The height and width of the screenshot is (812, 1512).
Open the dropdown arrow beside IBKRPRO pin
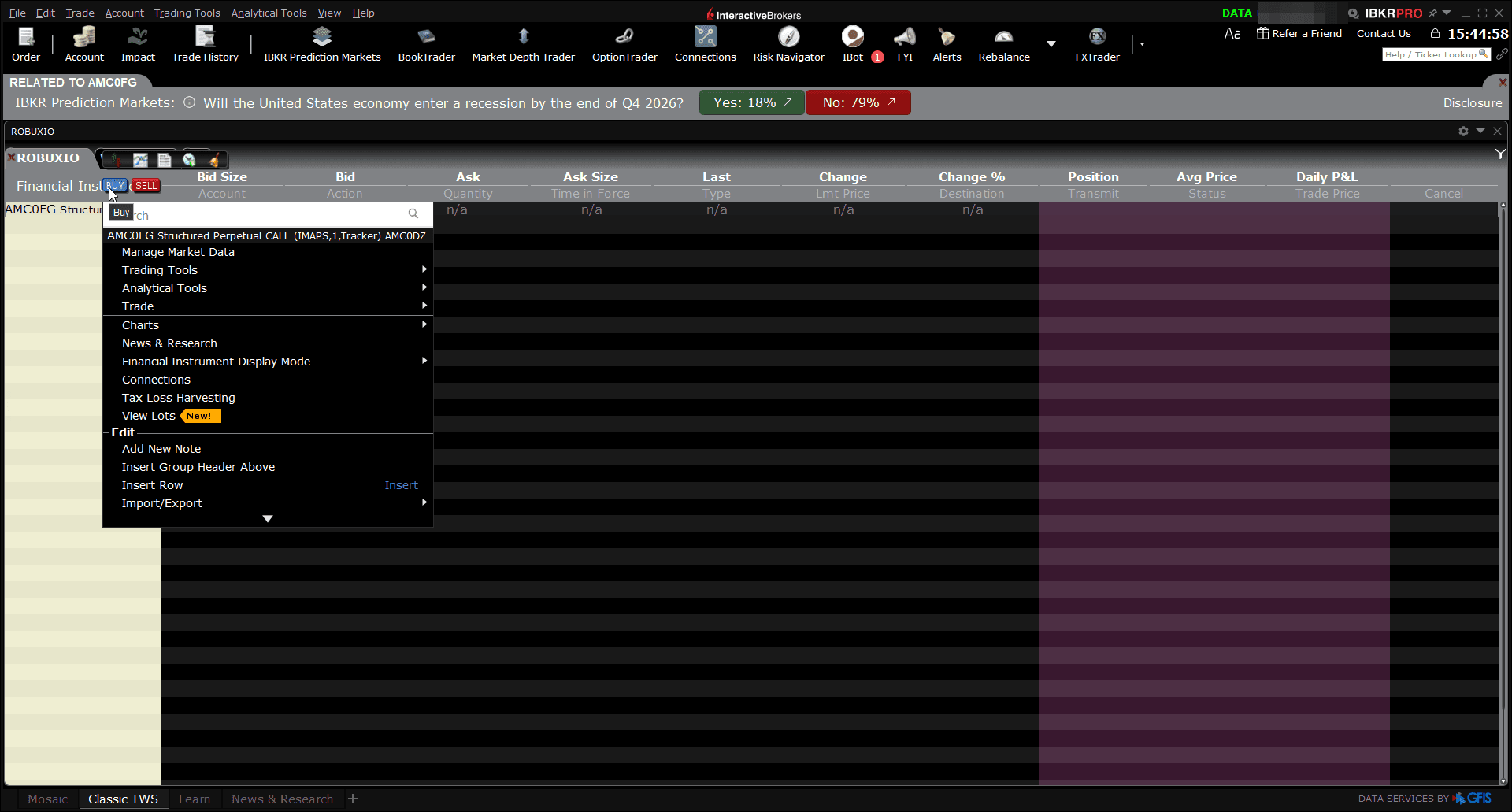(x=1447, y=13)
